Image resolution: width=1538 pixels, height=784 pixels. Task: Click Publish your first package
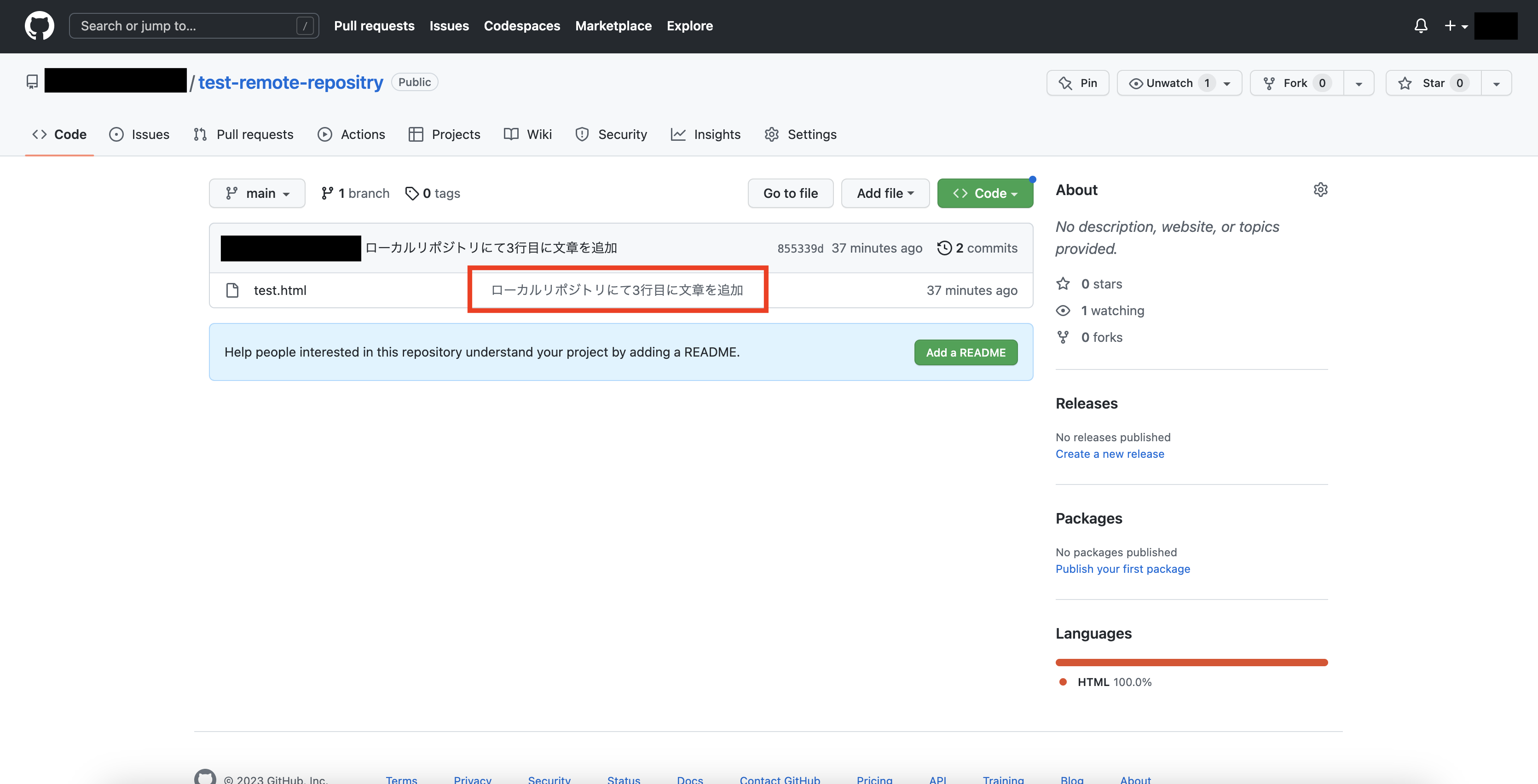[1123, 569]
